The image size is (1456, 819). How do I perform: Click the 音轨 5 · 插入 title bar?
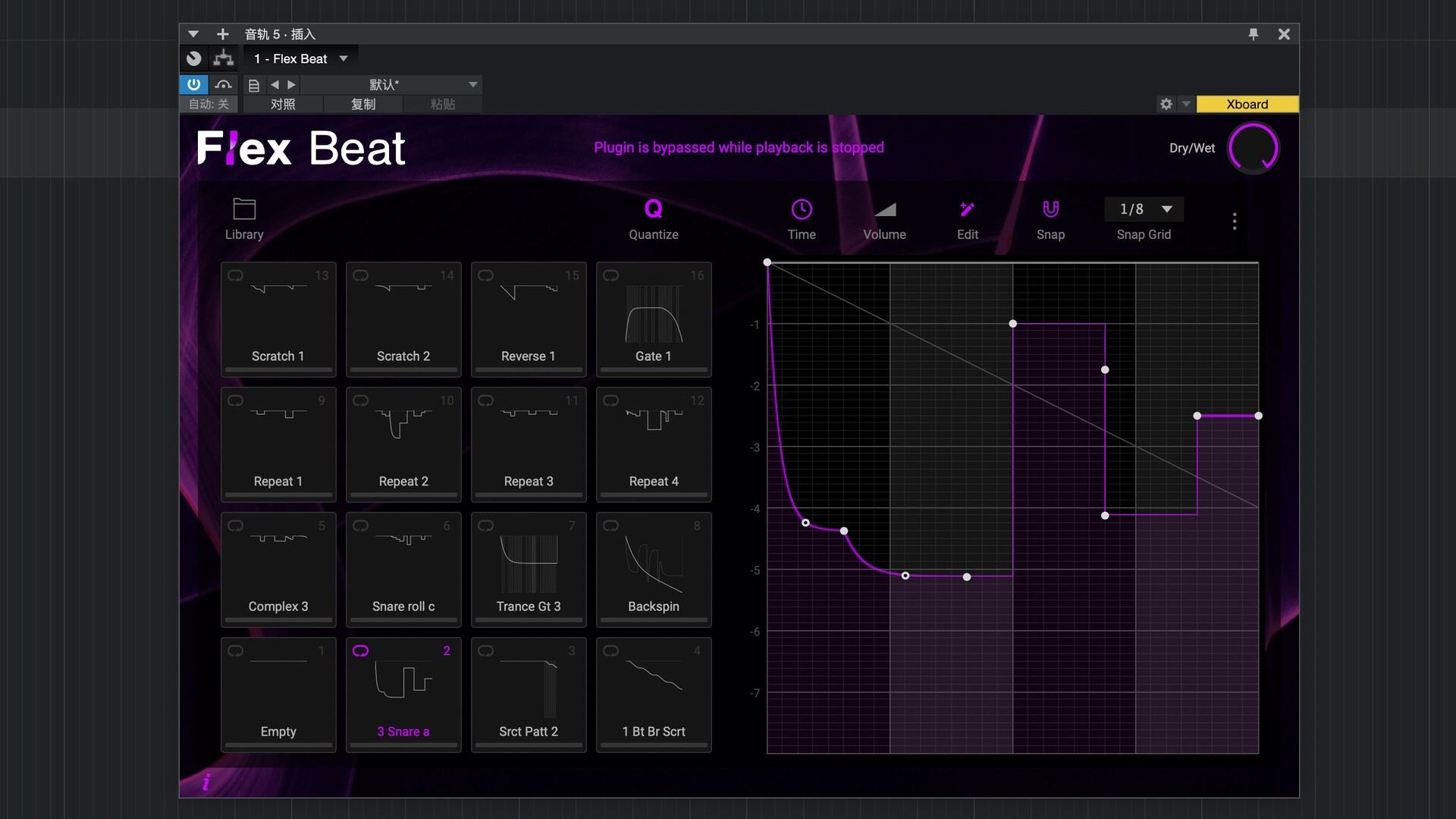(x=280, y=34)
